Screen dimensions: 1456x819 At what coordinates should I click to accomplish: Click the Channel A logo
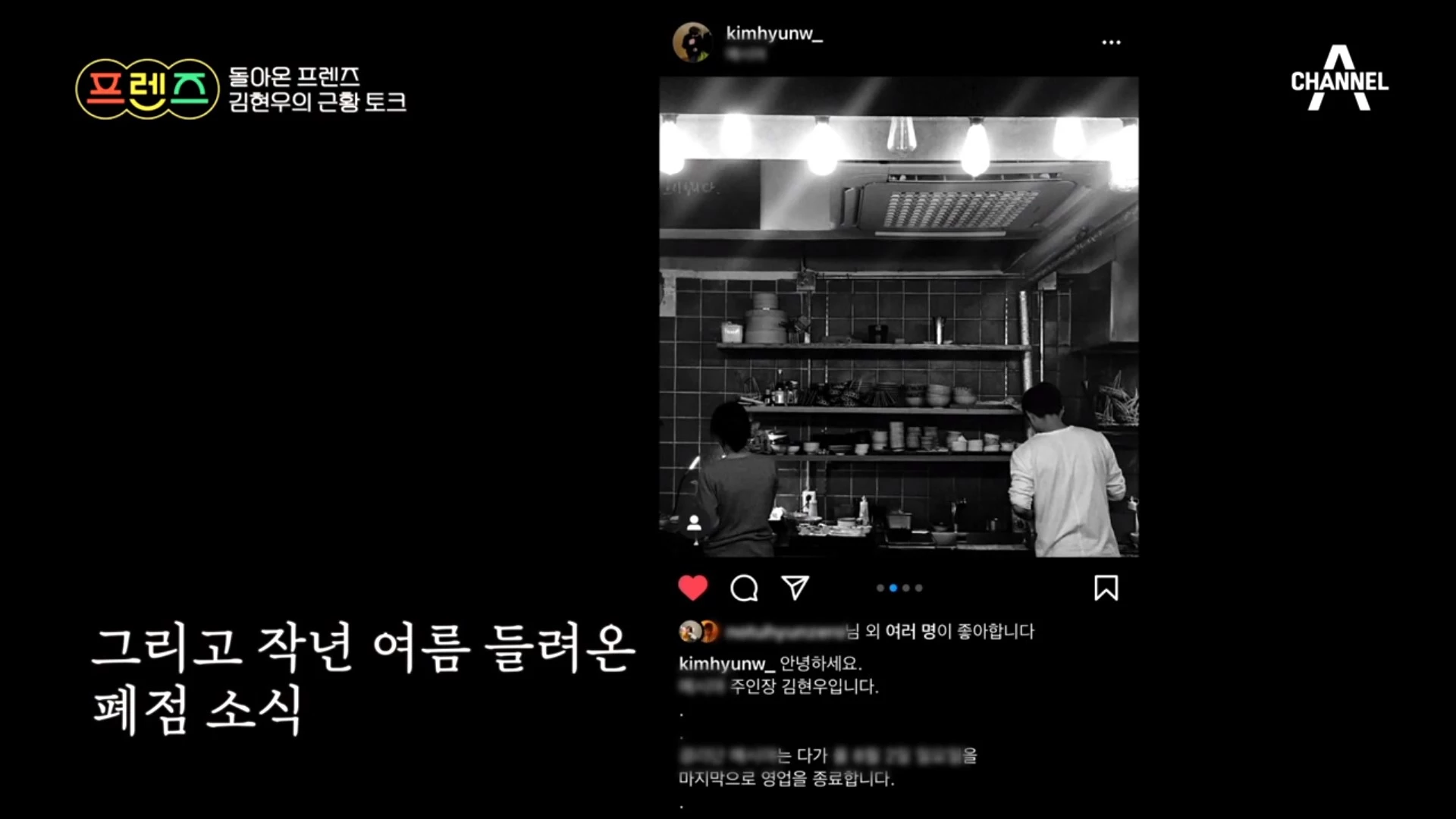click(x=1339, y=77)
